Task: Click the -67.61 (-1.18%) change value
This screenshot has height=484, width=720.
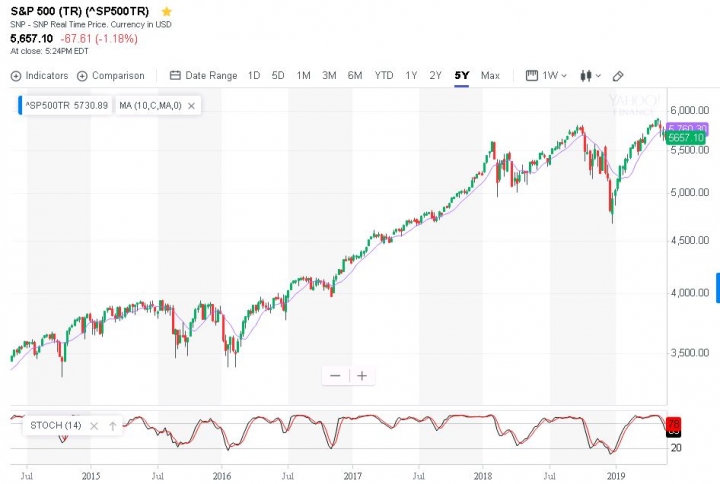Action: 99,39
